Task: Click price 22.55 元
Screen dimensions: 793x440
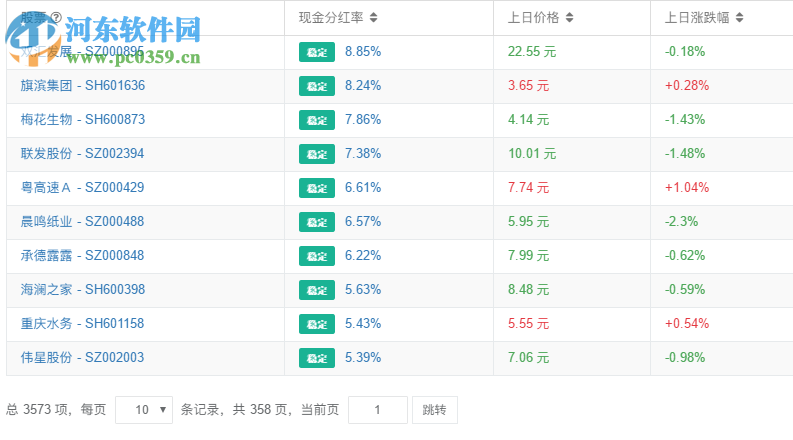Action: [532, 52]
